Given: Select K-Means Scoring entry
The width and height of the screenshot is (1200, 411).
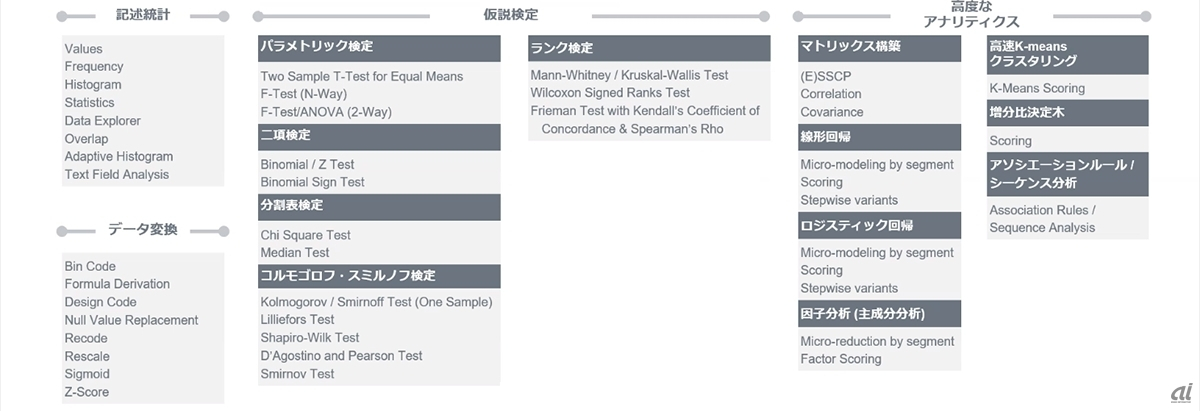Looking at the screenshot, I should click(x=1036, y=88).
